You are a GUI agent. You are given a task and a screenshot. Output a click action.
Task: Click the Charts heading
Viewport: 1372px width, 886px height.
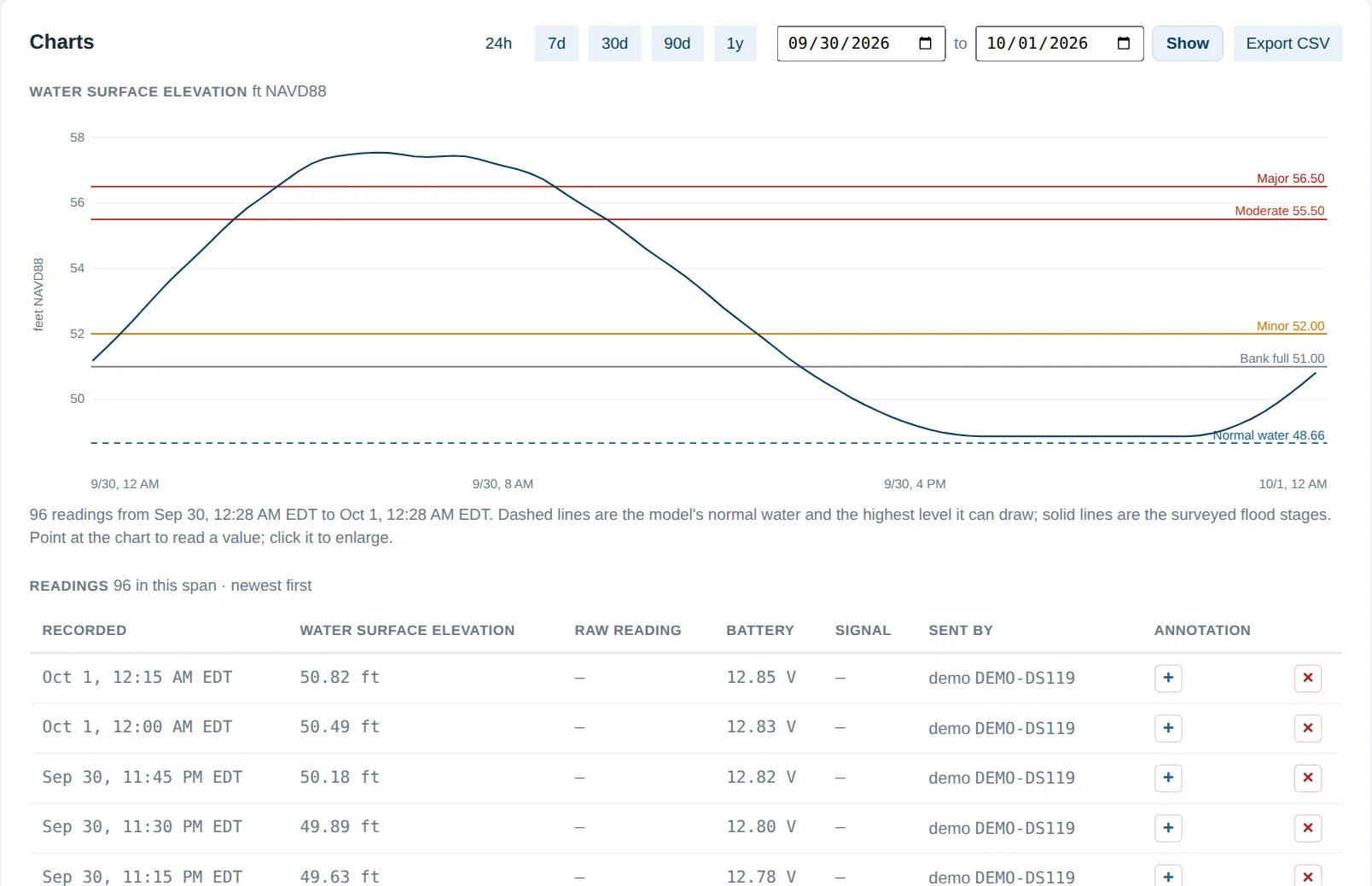pos(61,42)
